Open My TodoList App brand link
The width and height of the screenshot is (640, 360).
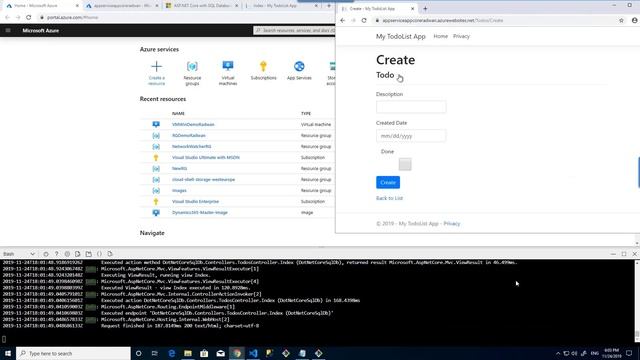[x=400, y=36]
